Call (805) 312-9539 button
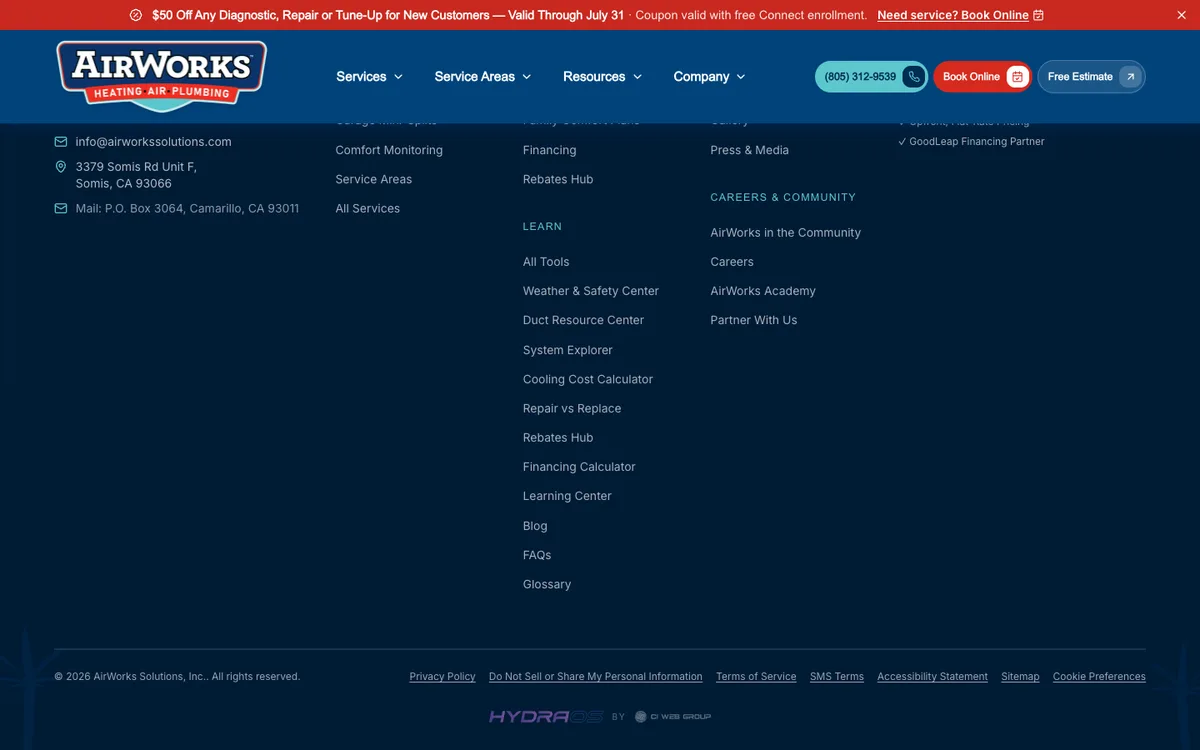Viewport: 1200px width, 750px height. pos(871,77)
